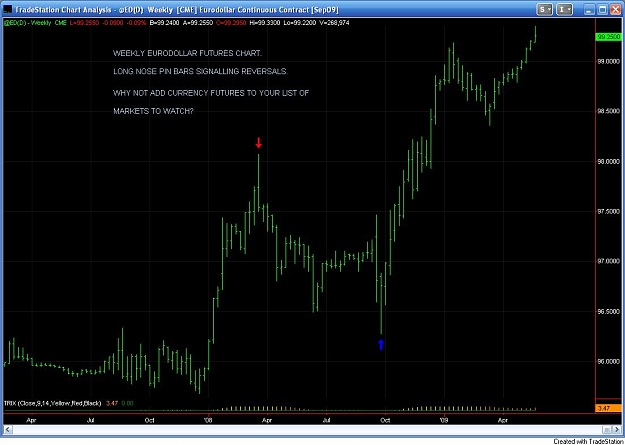This screenshot has width=625, height=445.
Task: Select the WEEKLY EURODOLLAR FUTURES CHART text annotation
Action: pyautogui.click(x=188, y=53)
